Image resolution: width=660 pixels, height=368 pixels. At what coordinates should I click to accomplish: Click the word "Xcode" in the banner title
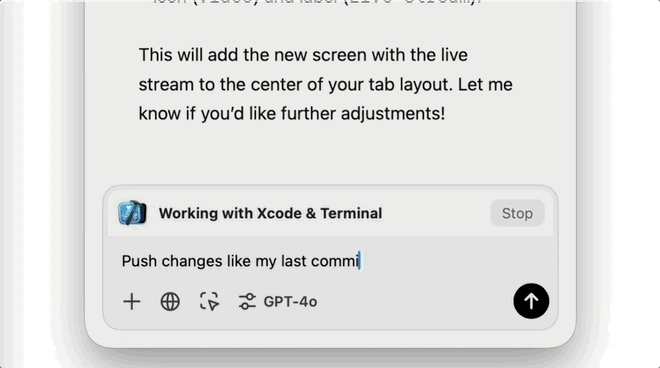pyautogui.click(x=279, y=213)
